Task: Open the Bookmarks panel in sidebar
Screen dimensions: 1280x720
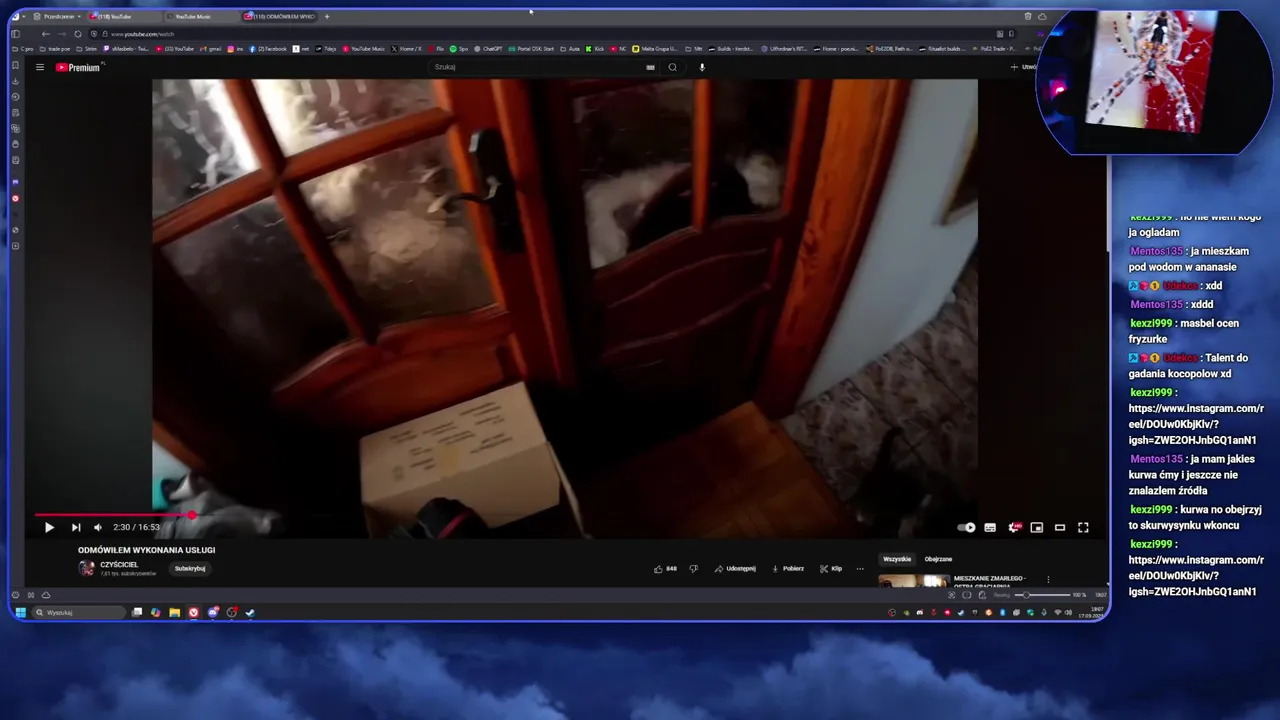Action: click(15, 65)
